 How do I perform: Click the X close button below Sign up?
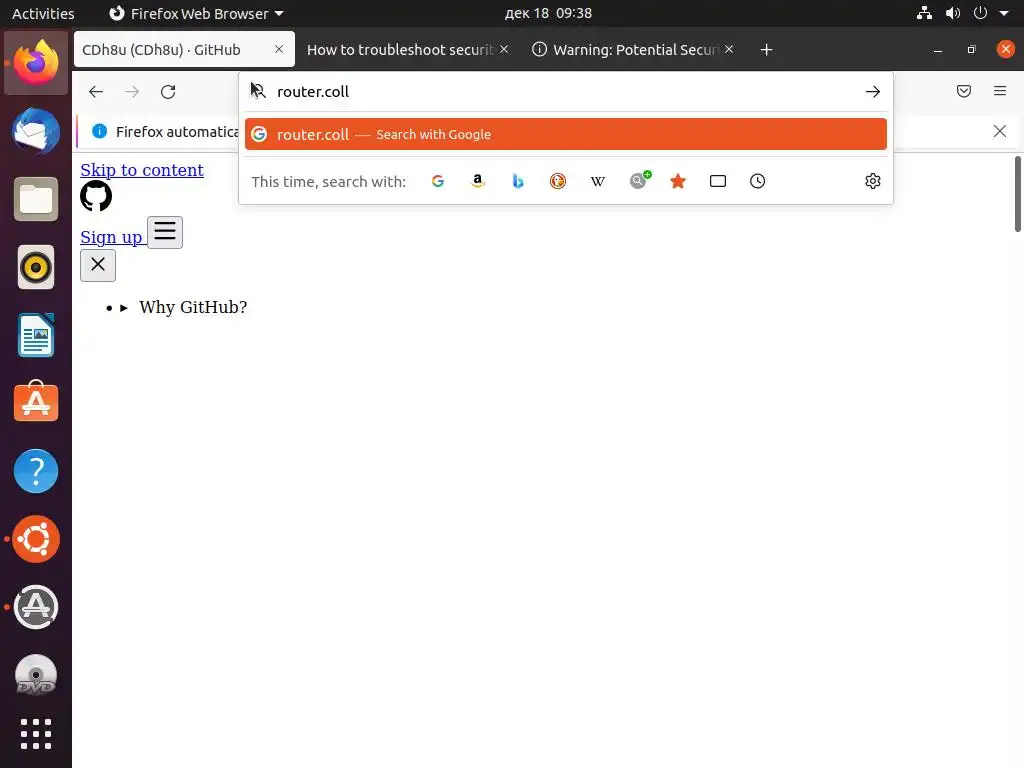(x=98, y=265)
